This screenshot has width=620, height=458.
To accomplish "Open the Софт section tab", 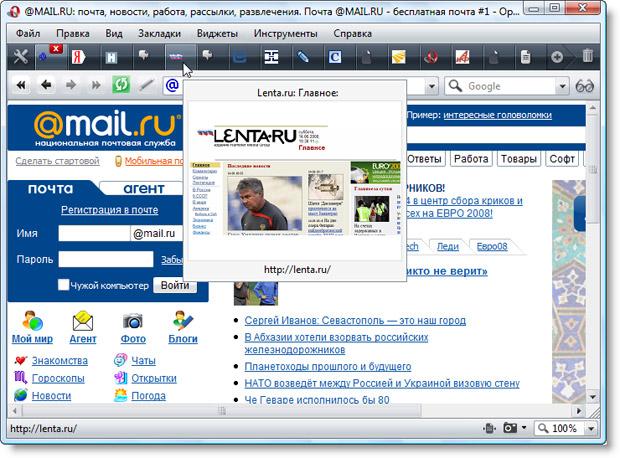I will pos(562,159).
